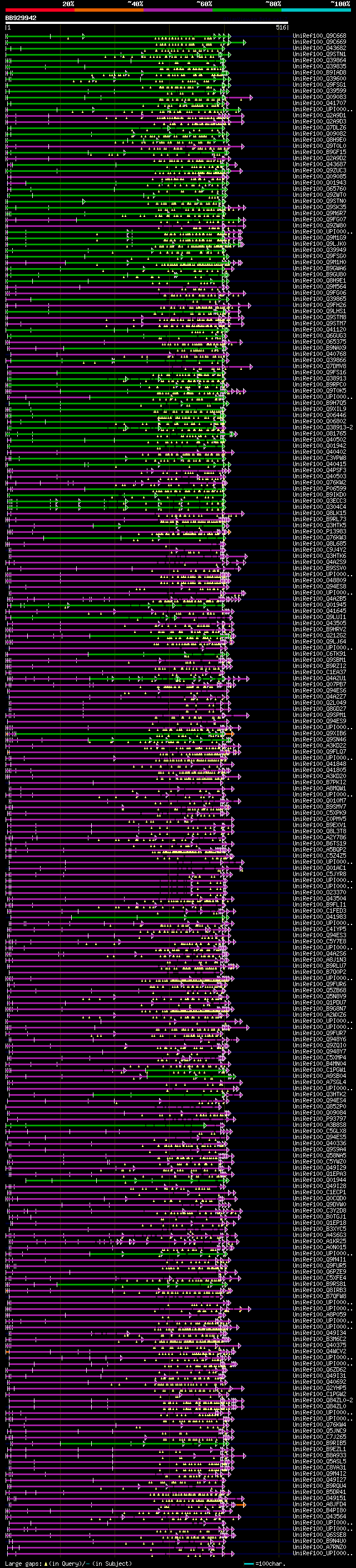Click the white query sequence bar

(147, 23)
